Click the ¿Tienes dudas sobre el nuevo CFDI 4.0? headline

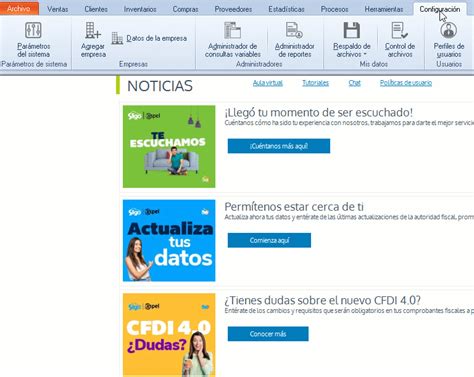pyautogui.click(x=322, y=300)
